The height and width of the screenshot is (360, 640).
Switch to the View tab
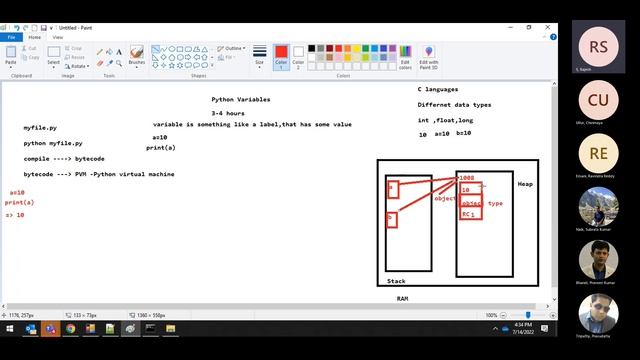point(58,37)
